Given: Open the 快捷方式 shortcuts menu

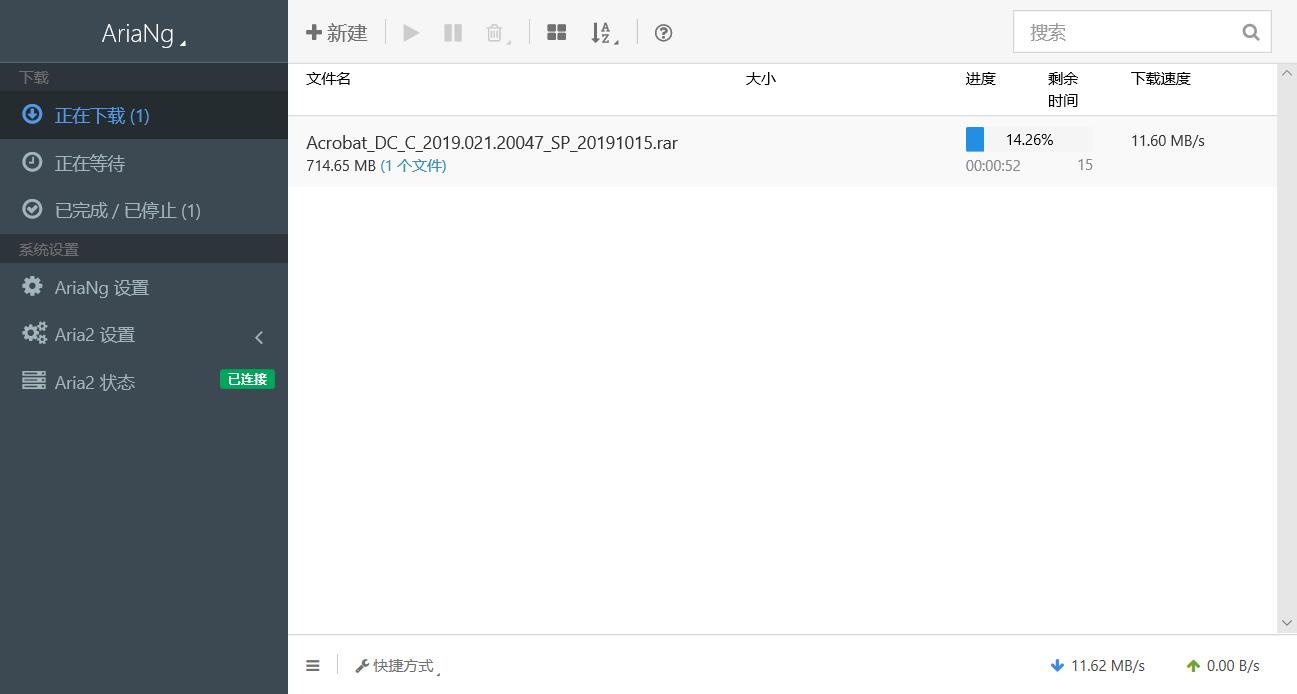Looking at the screenshot, I should pos(398,666).
